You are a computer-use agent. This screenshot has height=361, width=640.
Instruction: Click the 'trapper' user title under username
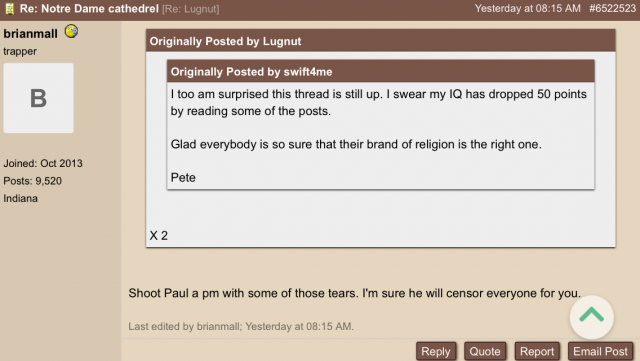click(x=20, y=51)
